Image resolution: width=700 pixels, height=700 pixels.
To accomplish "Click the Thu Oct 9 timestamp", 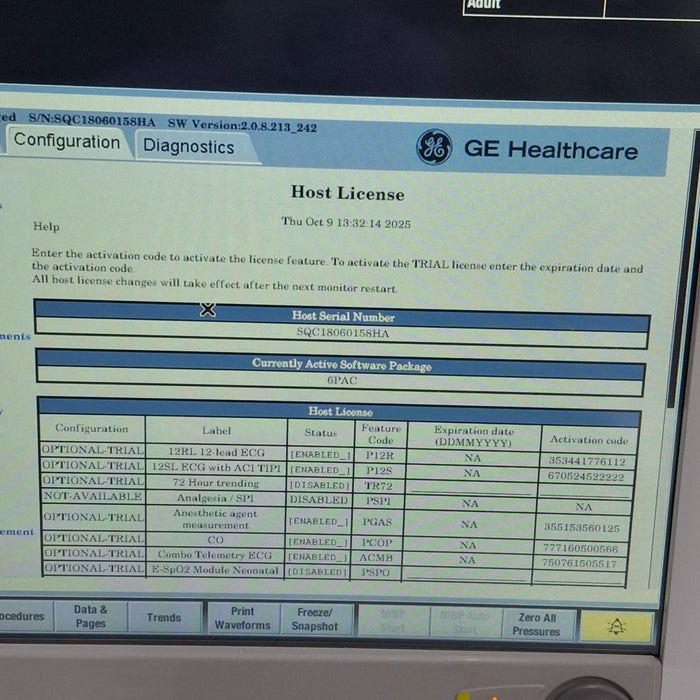I will 346,222.
